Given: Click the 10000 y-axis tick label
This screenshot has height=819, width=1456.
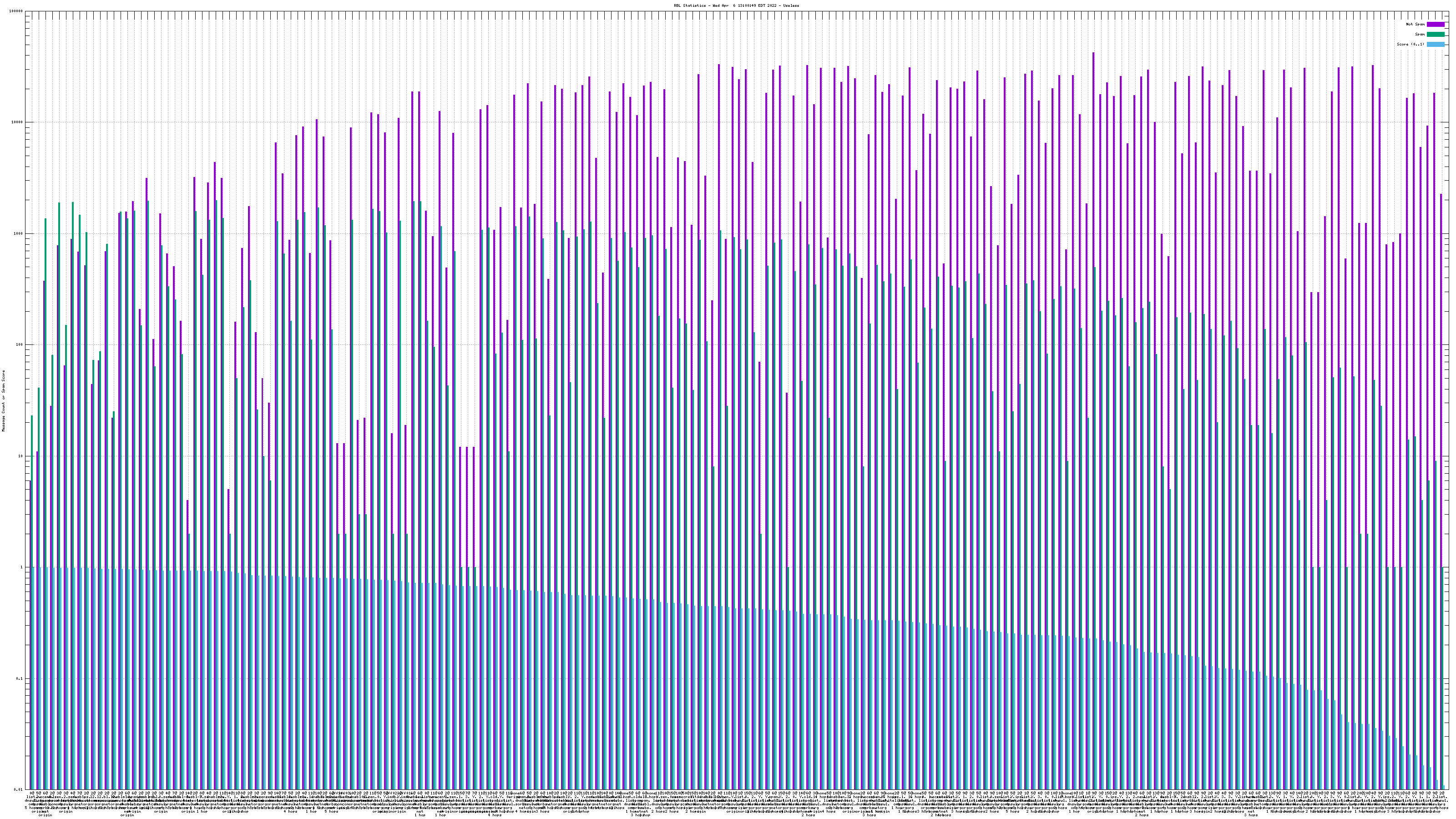Looking at the screenshot, I should coord(18,122).
